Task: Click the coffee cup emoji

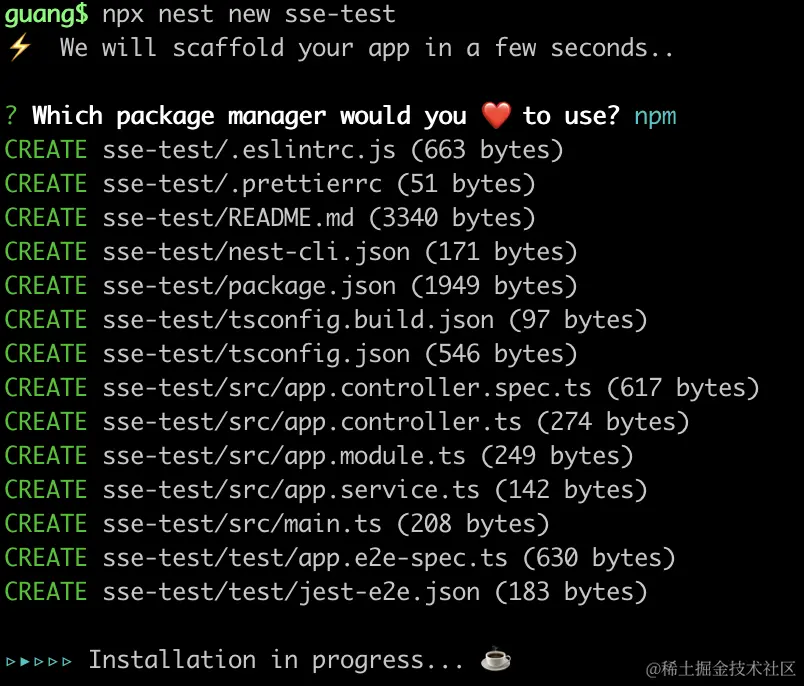Action: [x=495, y=660]
